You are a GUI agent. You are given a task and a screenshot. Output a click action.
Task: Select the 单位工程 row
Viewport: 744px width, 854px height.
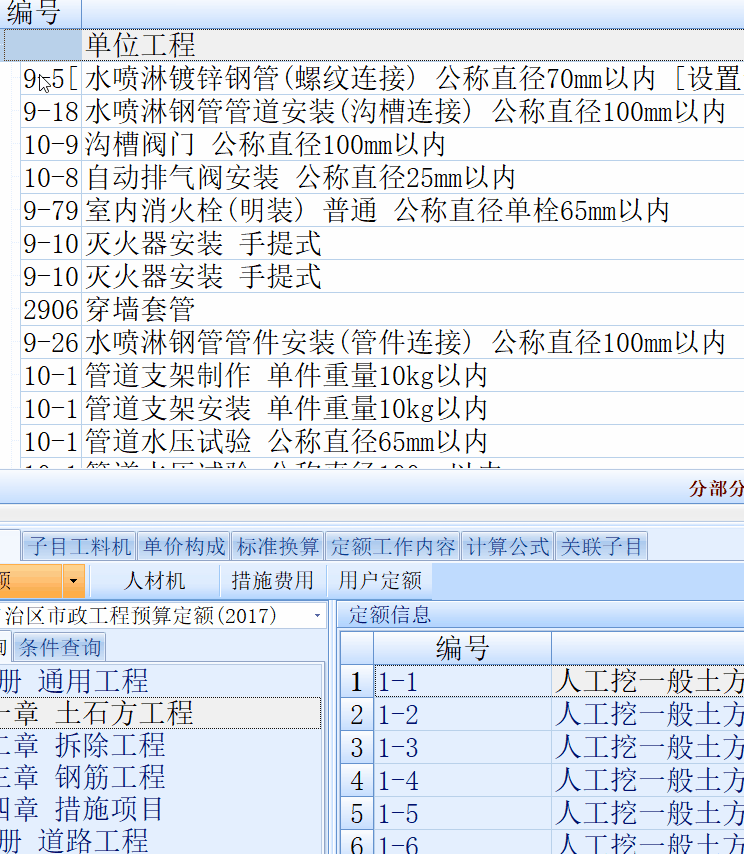coord(374,45)
